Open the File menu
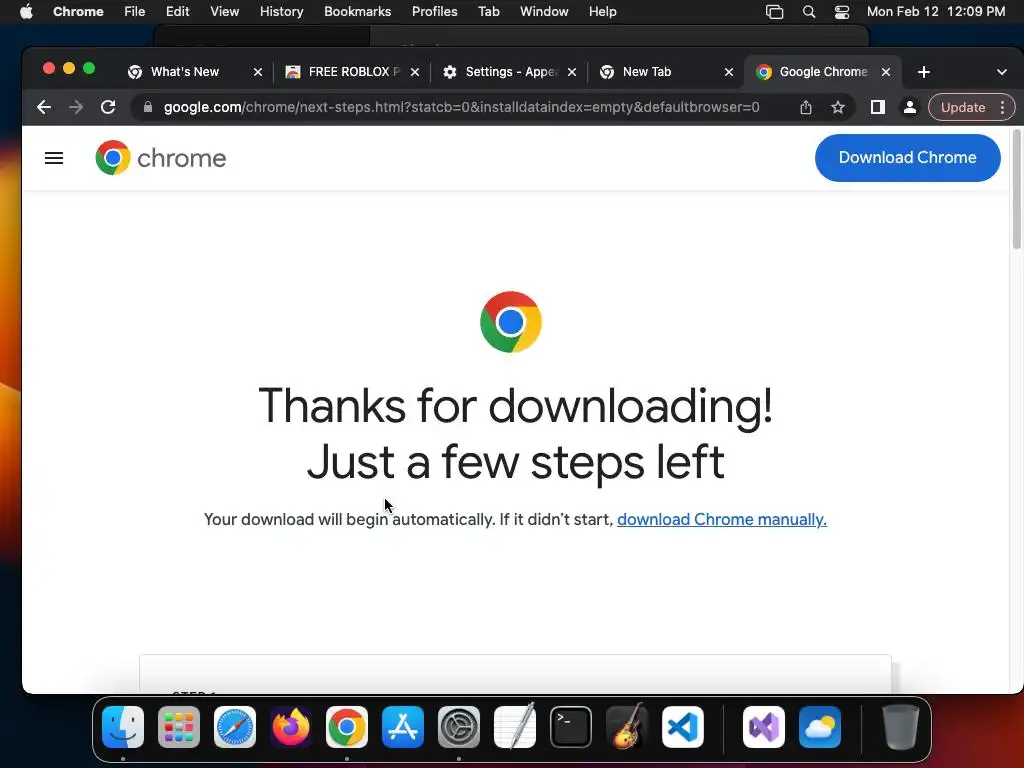Viewport: 1024px width, 768px height. tap(135, 12)
